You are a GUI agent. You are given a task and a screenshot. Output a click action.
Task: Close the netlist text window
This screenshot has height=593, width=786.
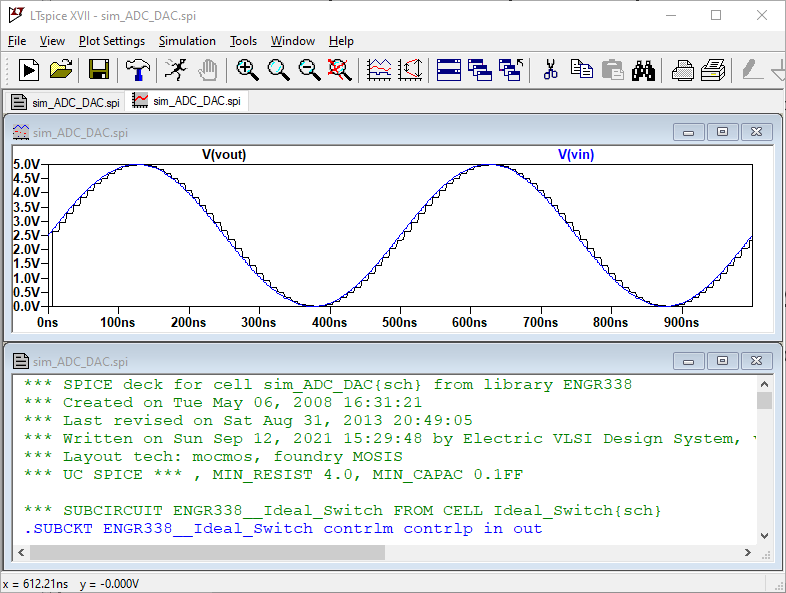[x=756, y=361]
